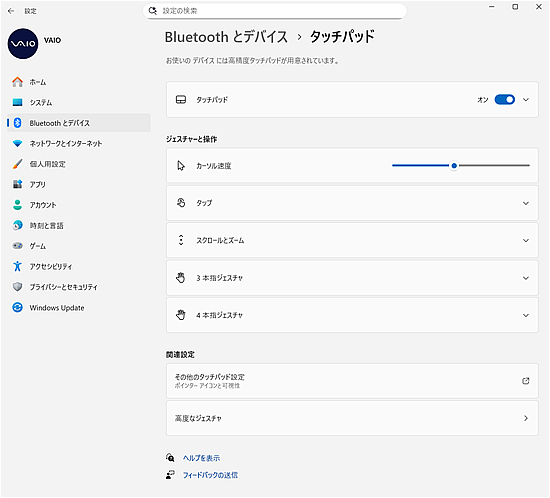Open Windows Update label
The image size is (550, 498).
[x=57, y=308]
